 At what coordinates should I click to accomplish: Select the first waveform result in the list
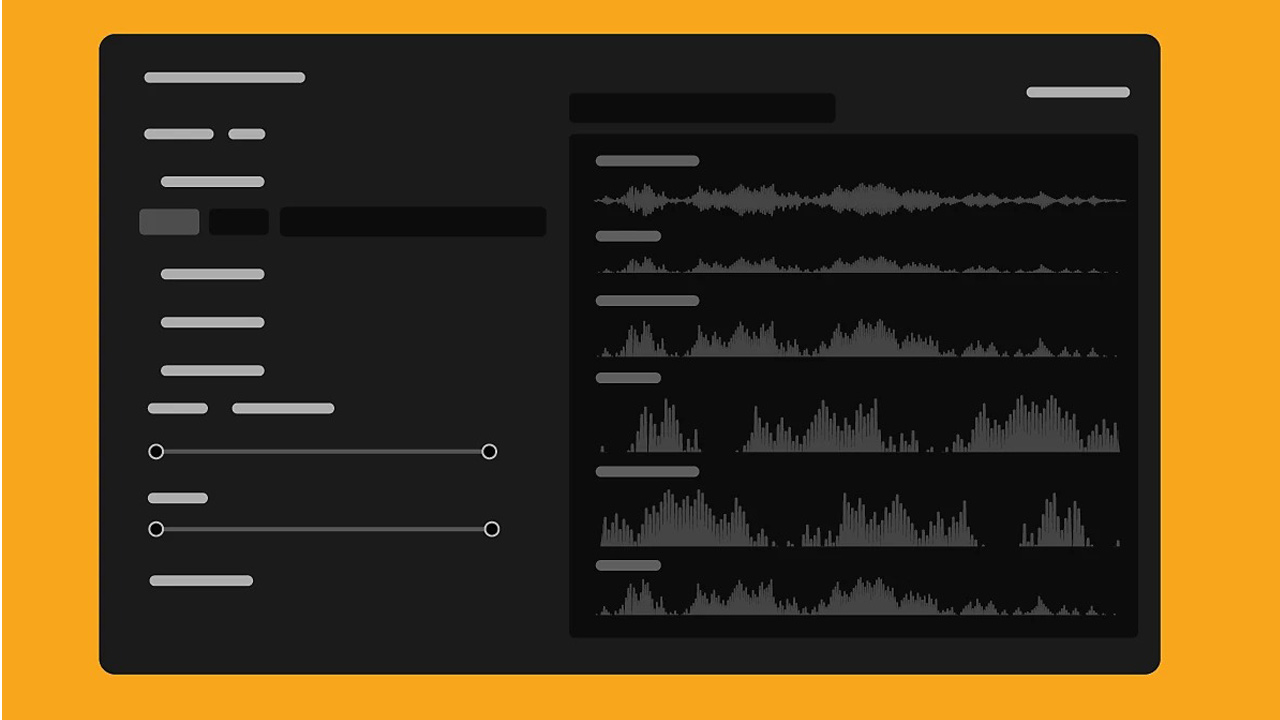pos(860,200)
